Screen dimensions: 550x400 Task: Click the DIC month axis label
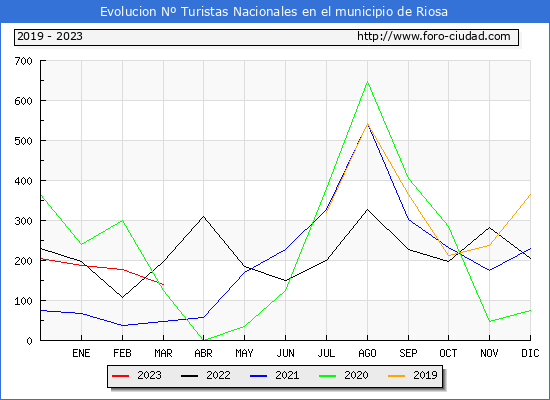point(530,353)
